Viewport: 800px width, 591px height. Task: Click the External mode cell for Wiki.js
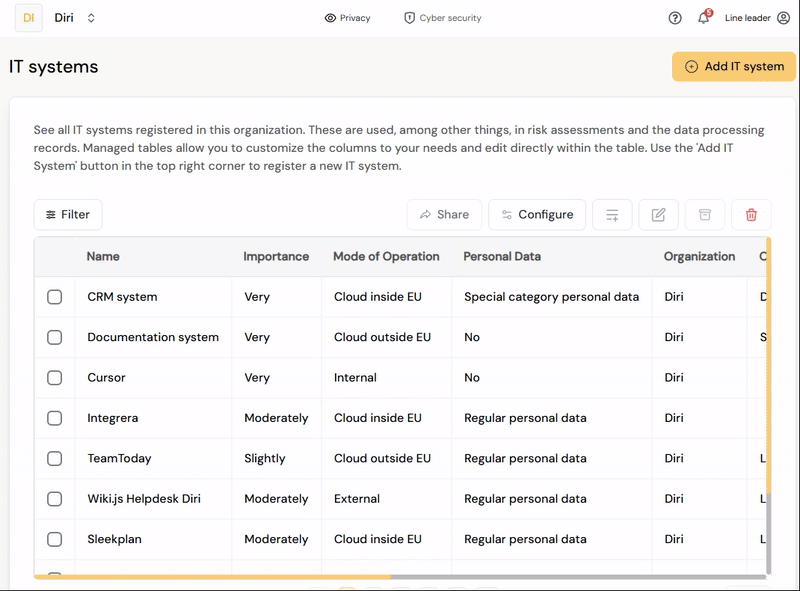coord(386,499)
